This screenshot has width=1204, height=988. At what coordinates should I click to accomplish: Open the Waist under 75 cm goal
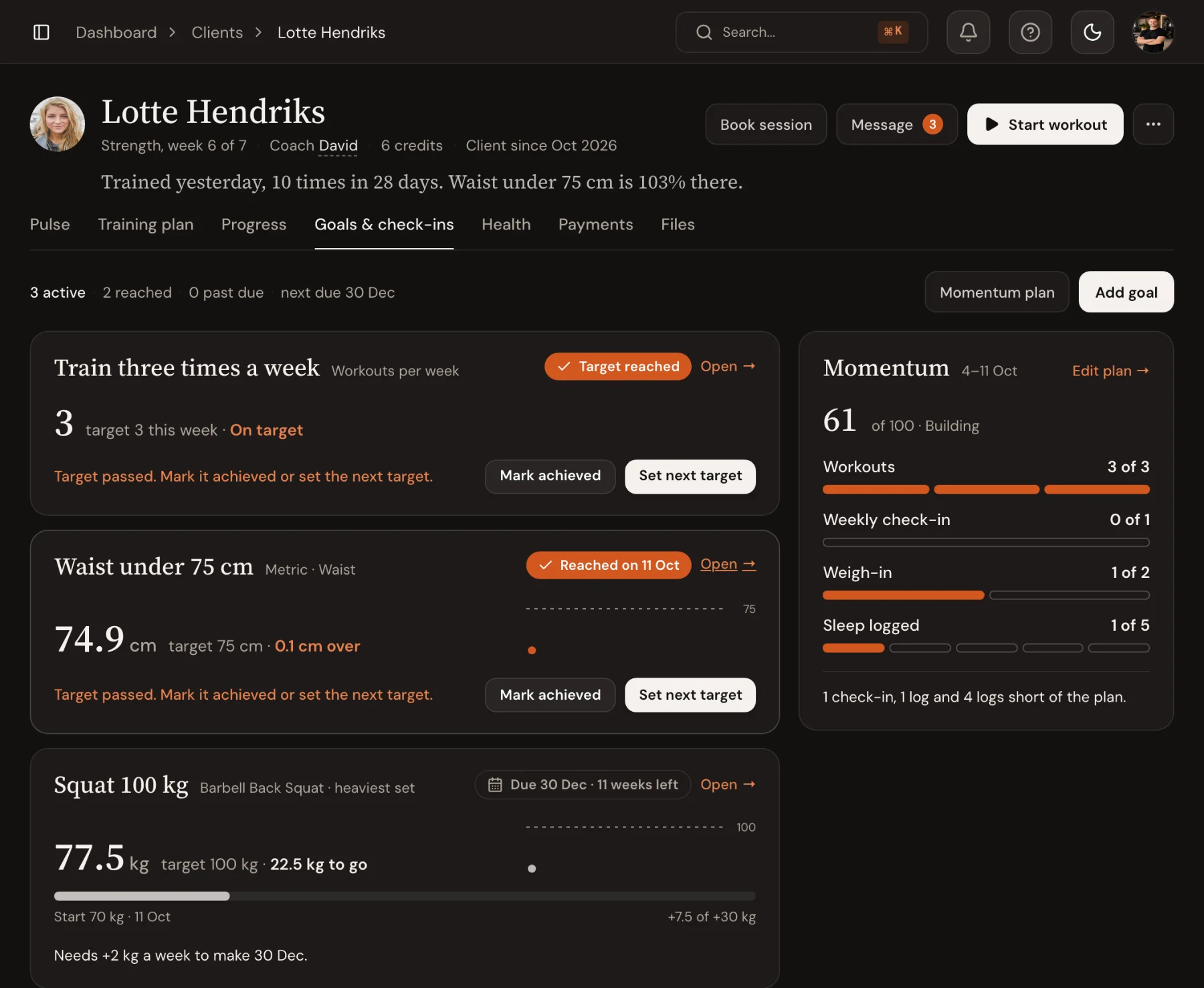[728, 565]
